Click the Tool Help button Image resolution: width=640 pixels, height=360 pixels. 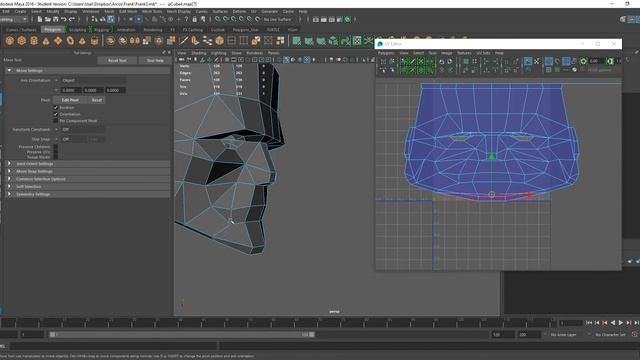coord(155,60)
